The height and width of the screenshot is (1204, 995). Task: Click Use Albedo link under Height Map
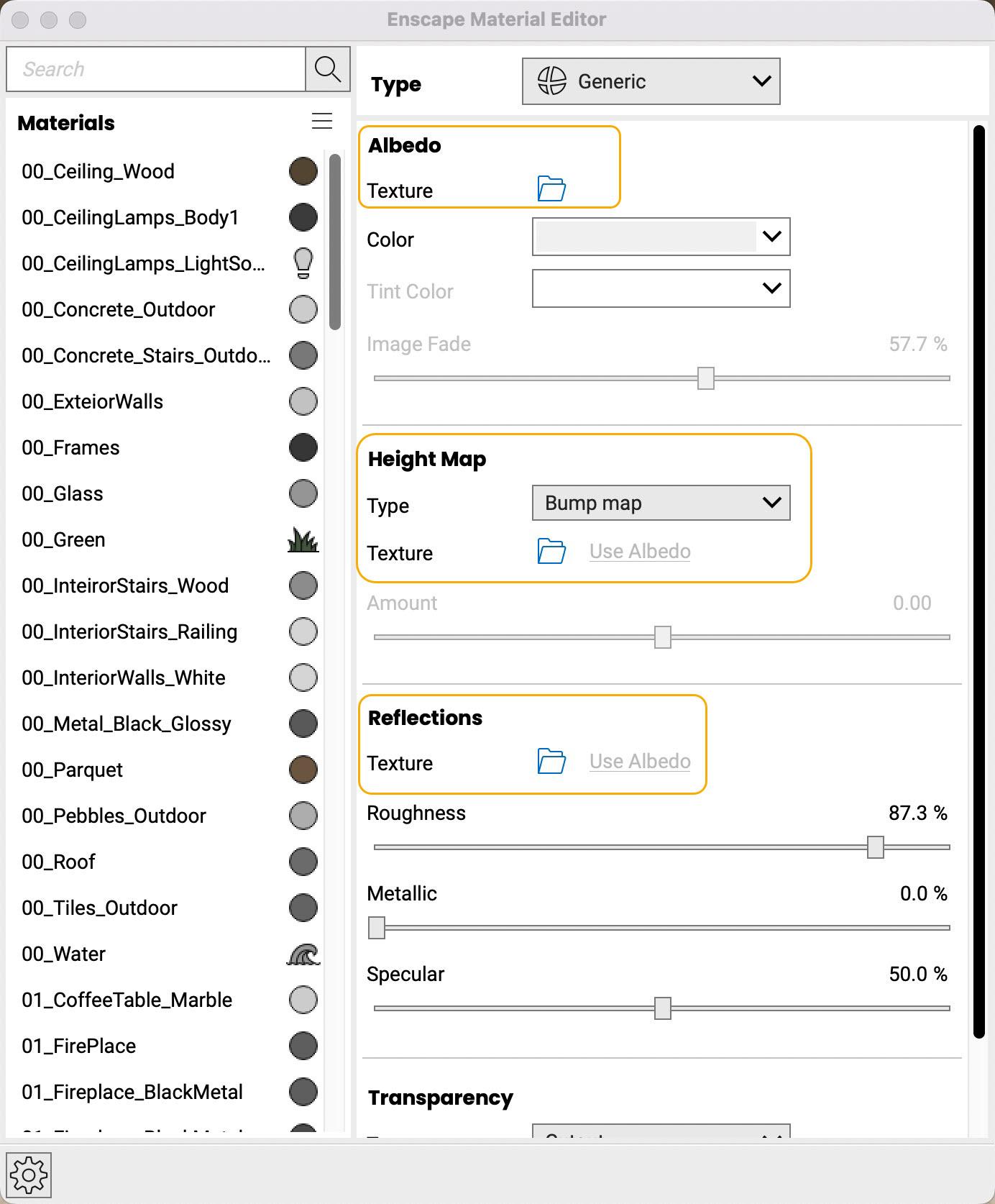[640, 551]
